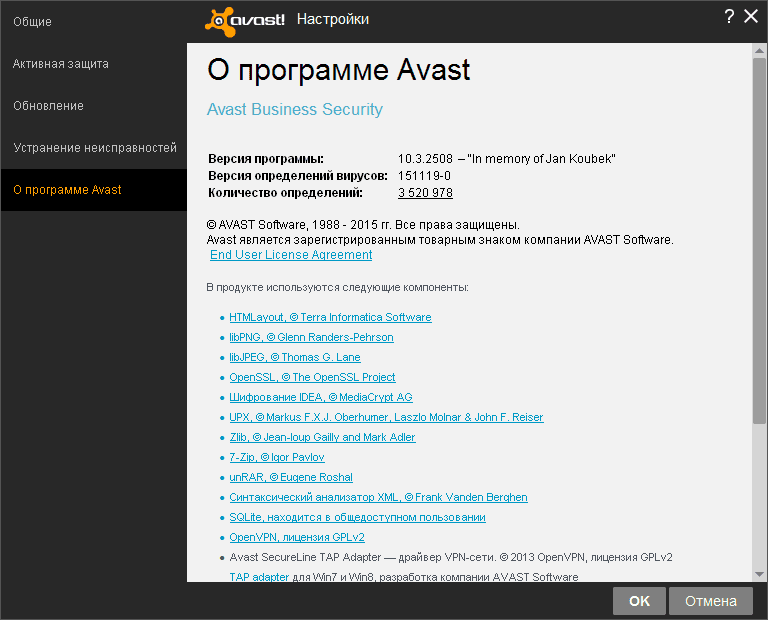Open Синтаксический анализатор XML link
This screenshot has height=620, width=768.
(378, 497)
